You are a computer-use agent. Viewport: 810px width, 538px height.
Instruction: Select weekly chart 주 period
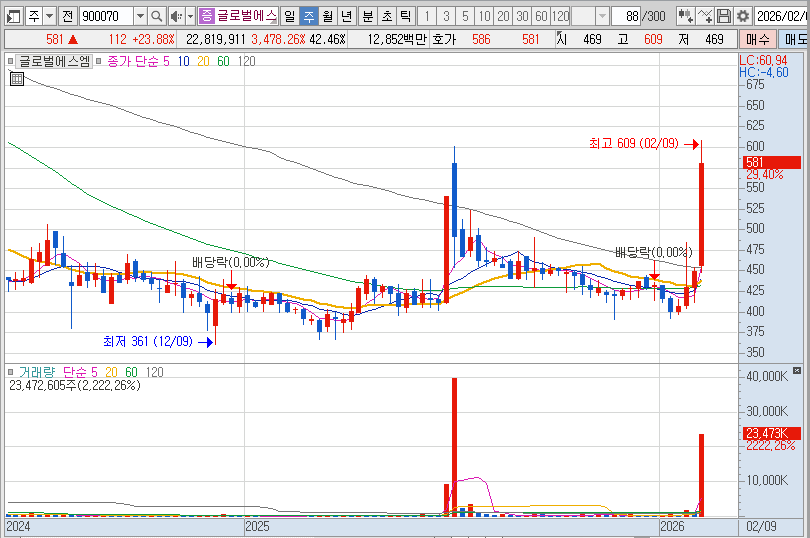coord(309,17)
